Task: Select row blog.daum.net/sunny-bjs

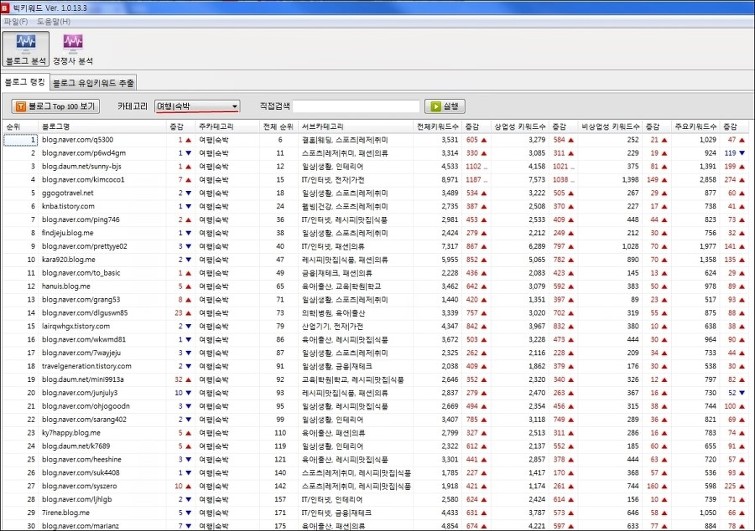Action: point(376,166)
